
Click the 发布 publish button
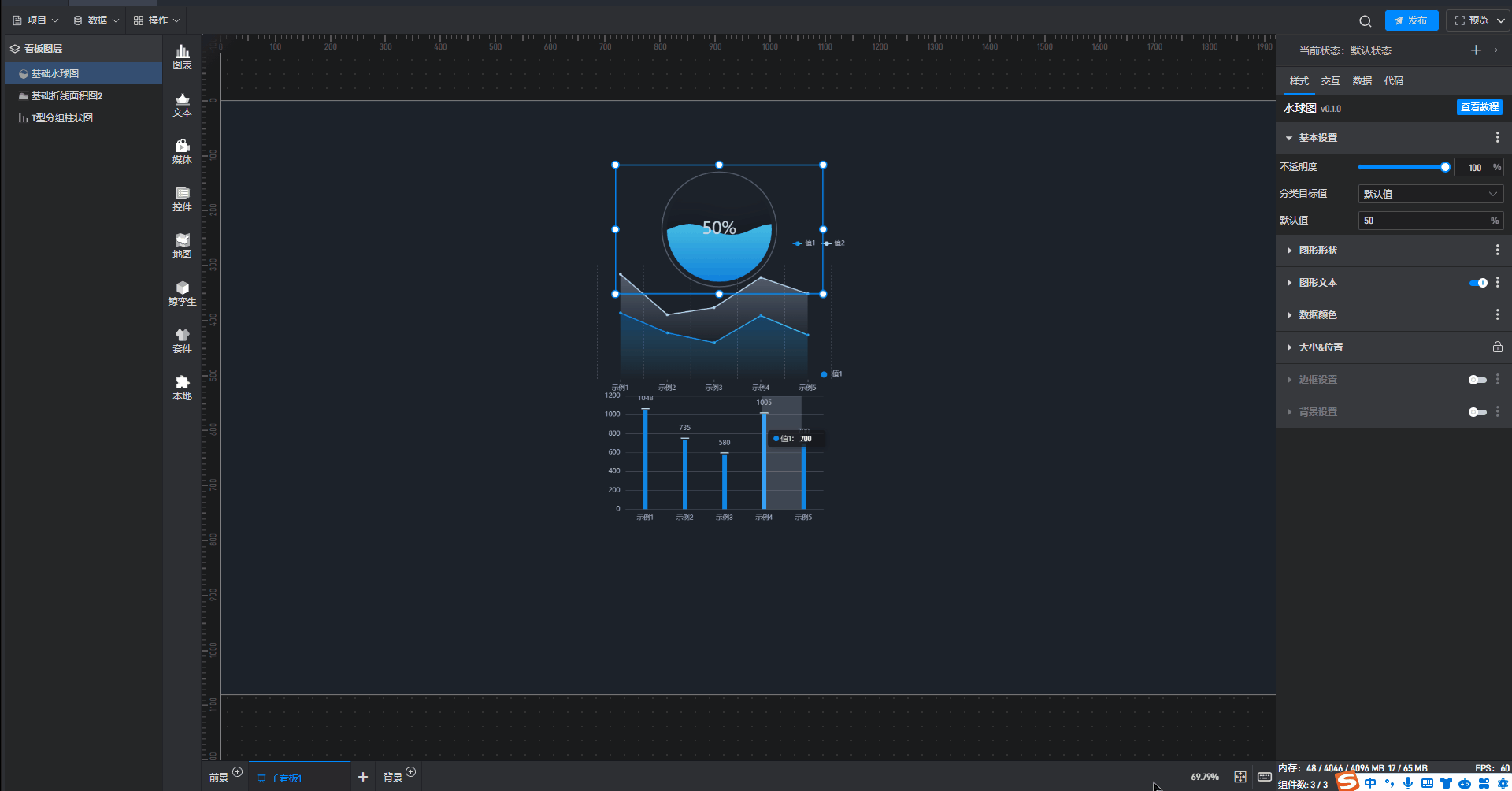(1411, 20)
